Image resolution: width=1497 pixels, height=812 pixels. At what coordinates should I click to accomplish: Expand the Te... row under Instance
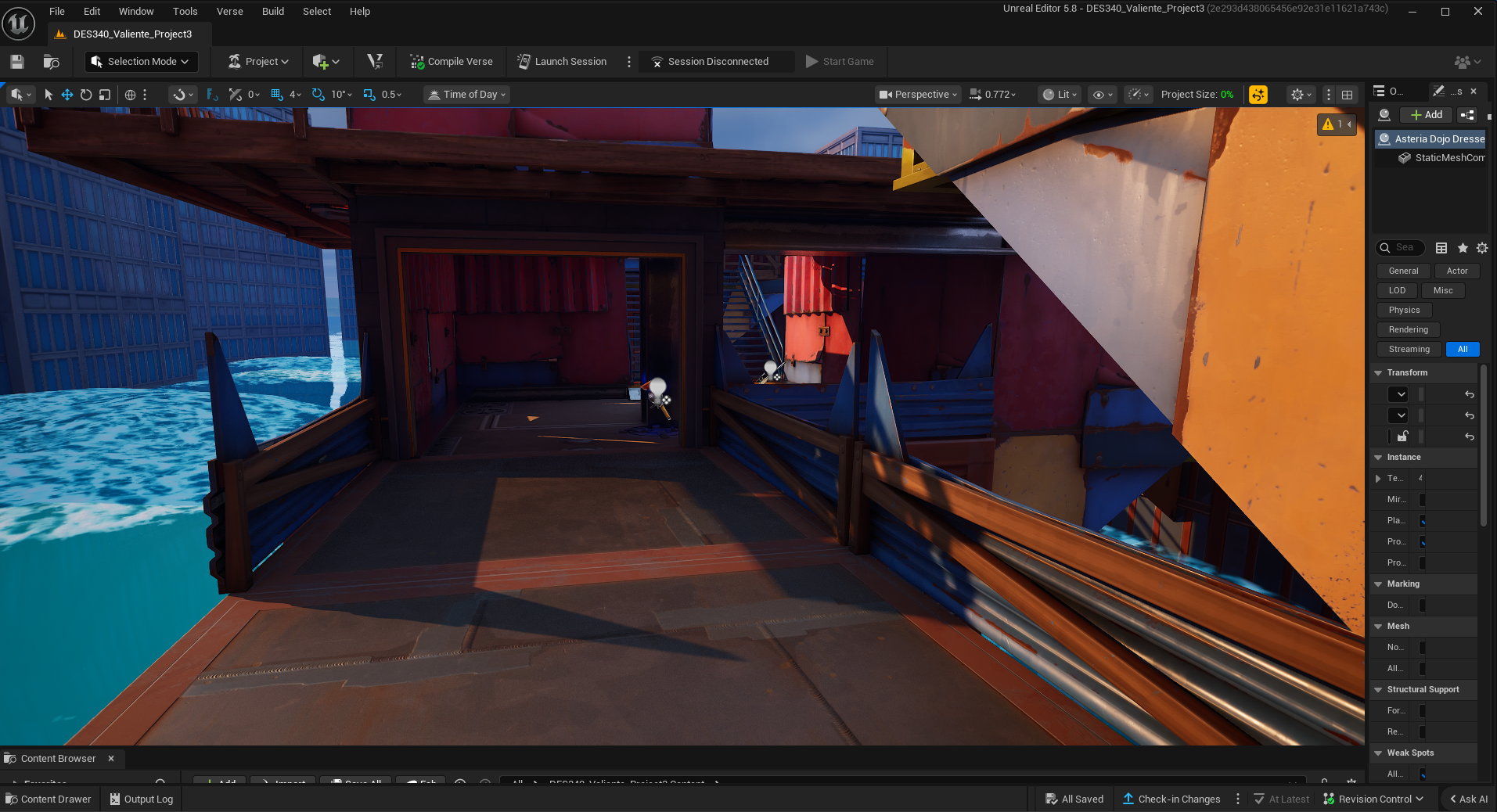tap(1378, 478)
